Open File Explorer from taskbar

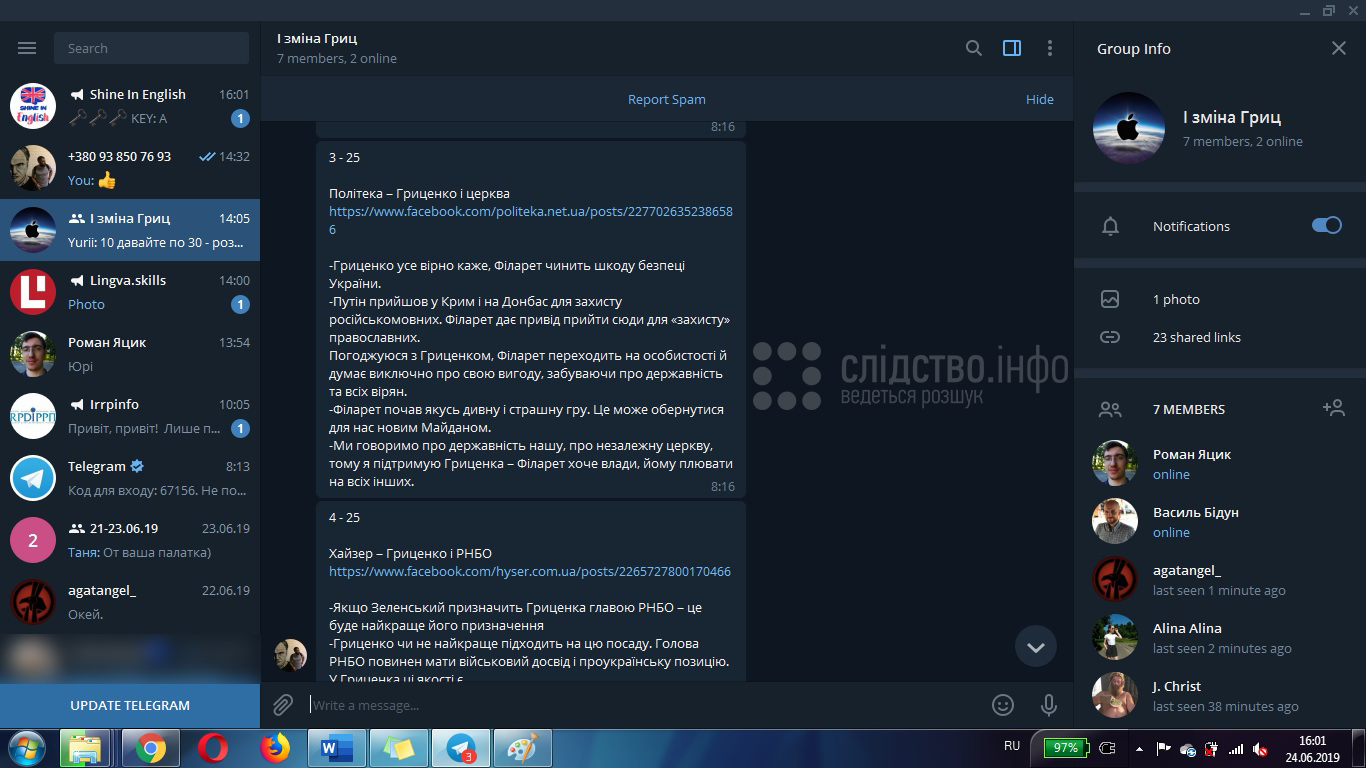pos(85,748)
